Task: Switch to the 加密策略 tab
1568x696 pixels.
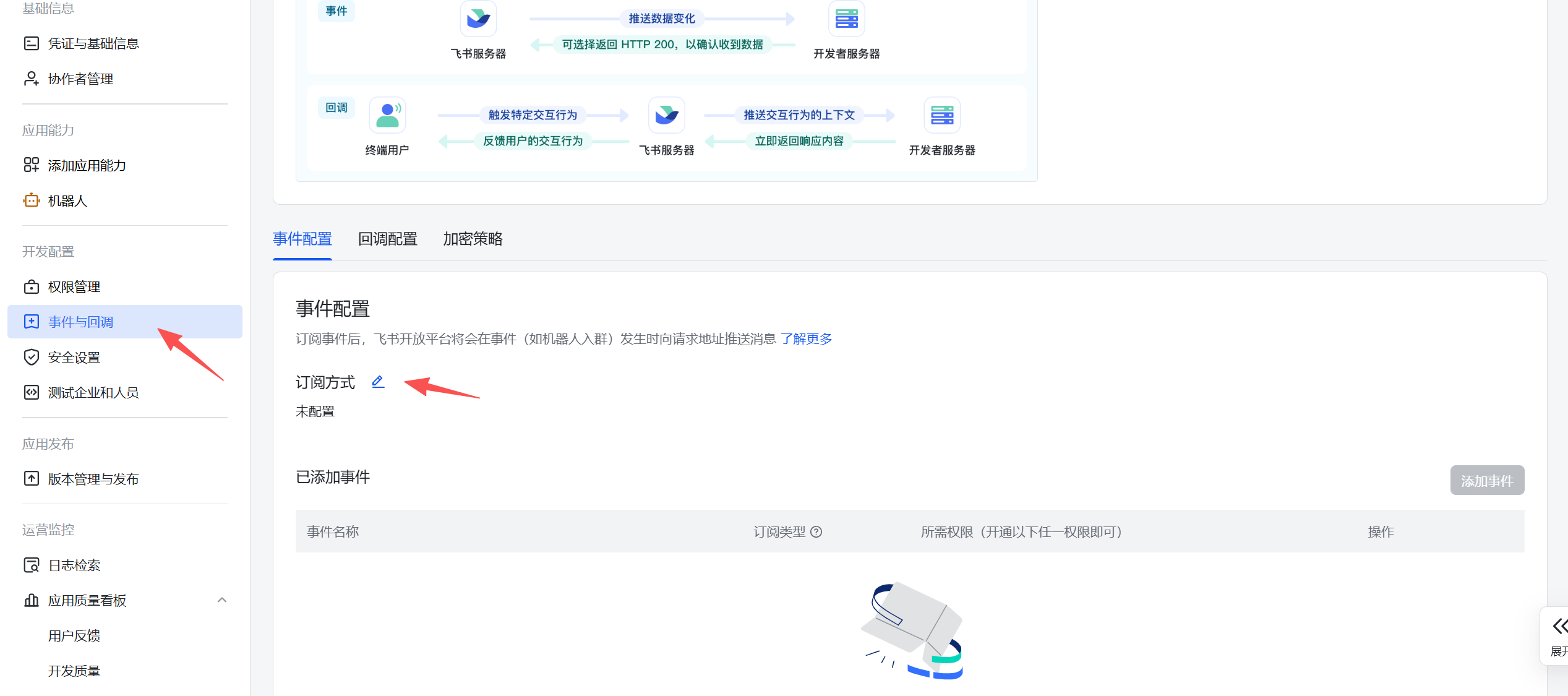Action: [x=473, y=239]
